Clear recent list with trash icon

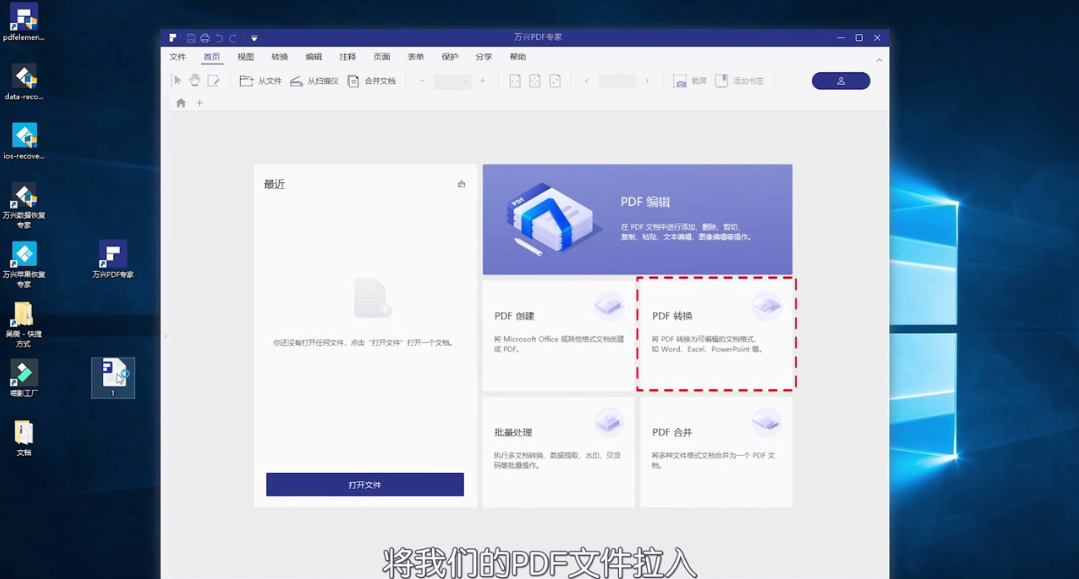461,184
